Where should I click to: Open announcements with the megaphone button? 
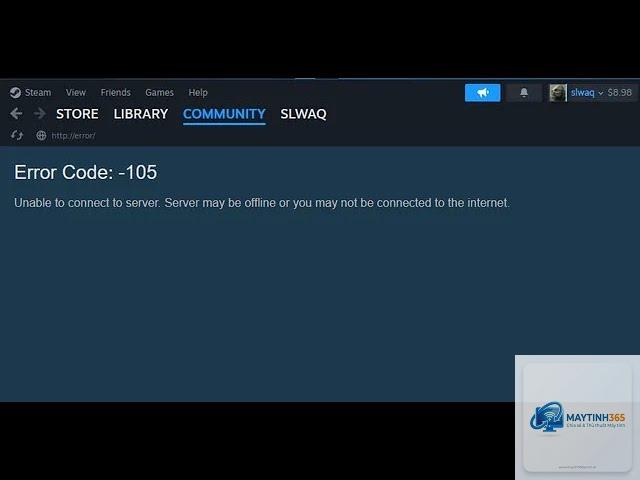pos(482,93)
